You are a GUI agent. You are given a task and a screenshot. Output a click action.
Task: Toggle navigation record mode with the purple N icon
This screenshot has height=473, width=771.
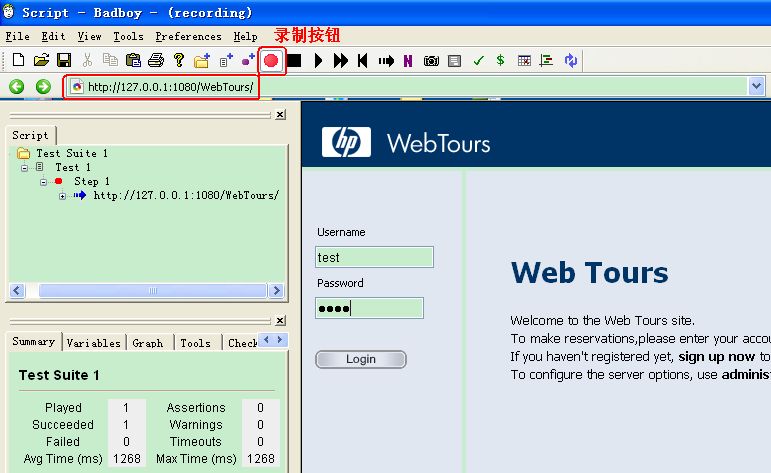408,60
